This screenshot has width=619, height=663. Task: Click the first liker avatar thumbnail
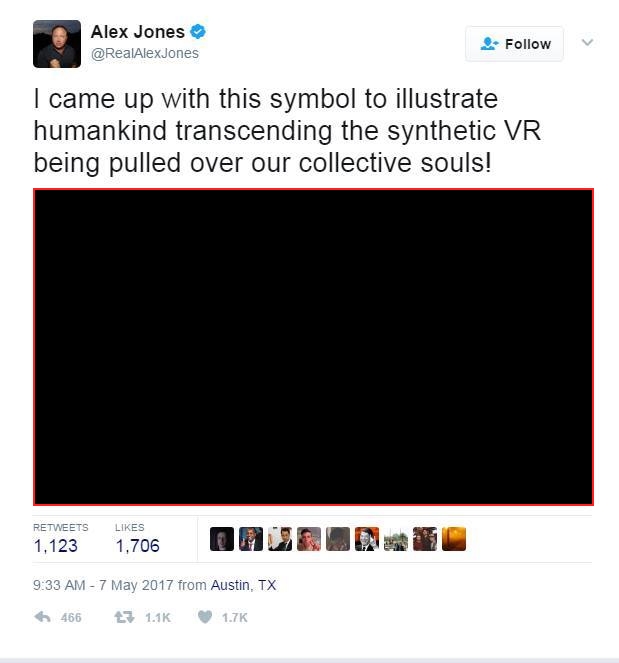(222, 539)
